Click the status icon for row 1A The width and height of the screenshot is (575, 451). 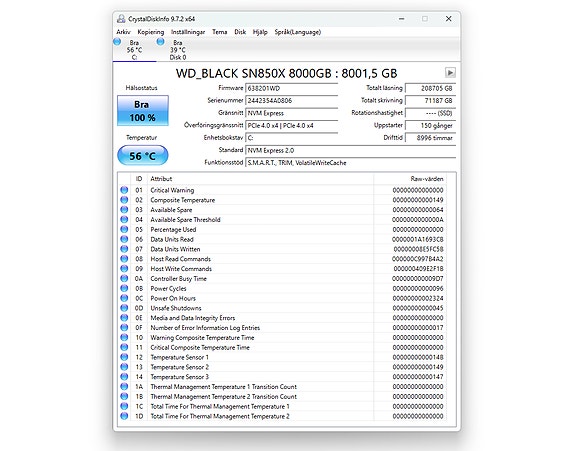click(x=124, y=386)
